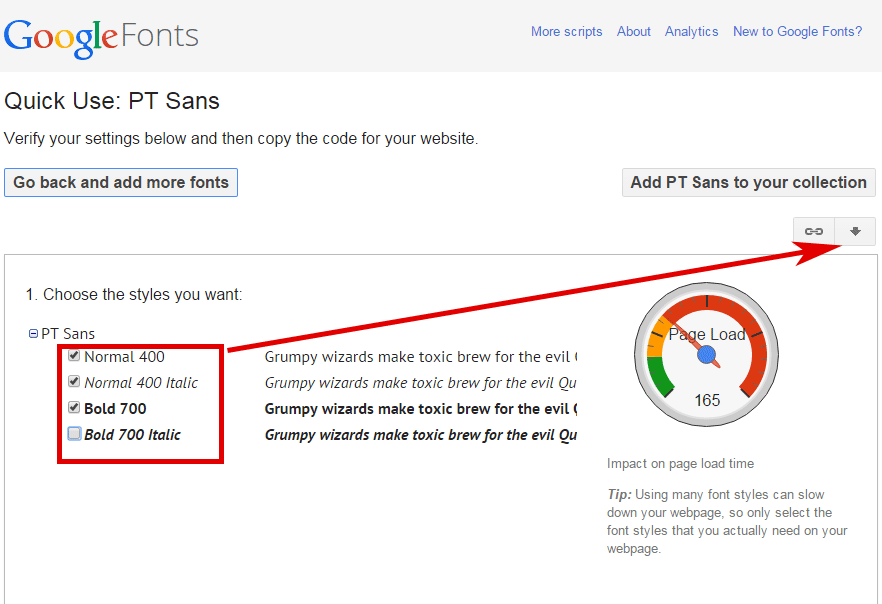Click the Bold 700 preview sentence
The height and width of the screenshot is (604, 882).
[x=421, y=408]
